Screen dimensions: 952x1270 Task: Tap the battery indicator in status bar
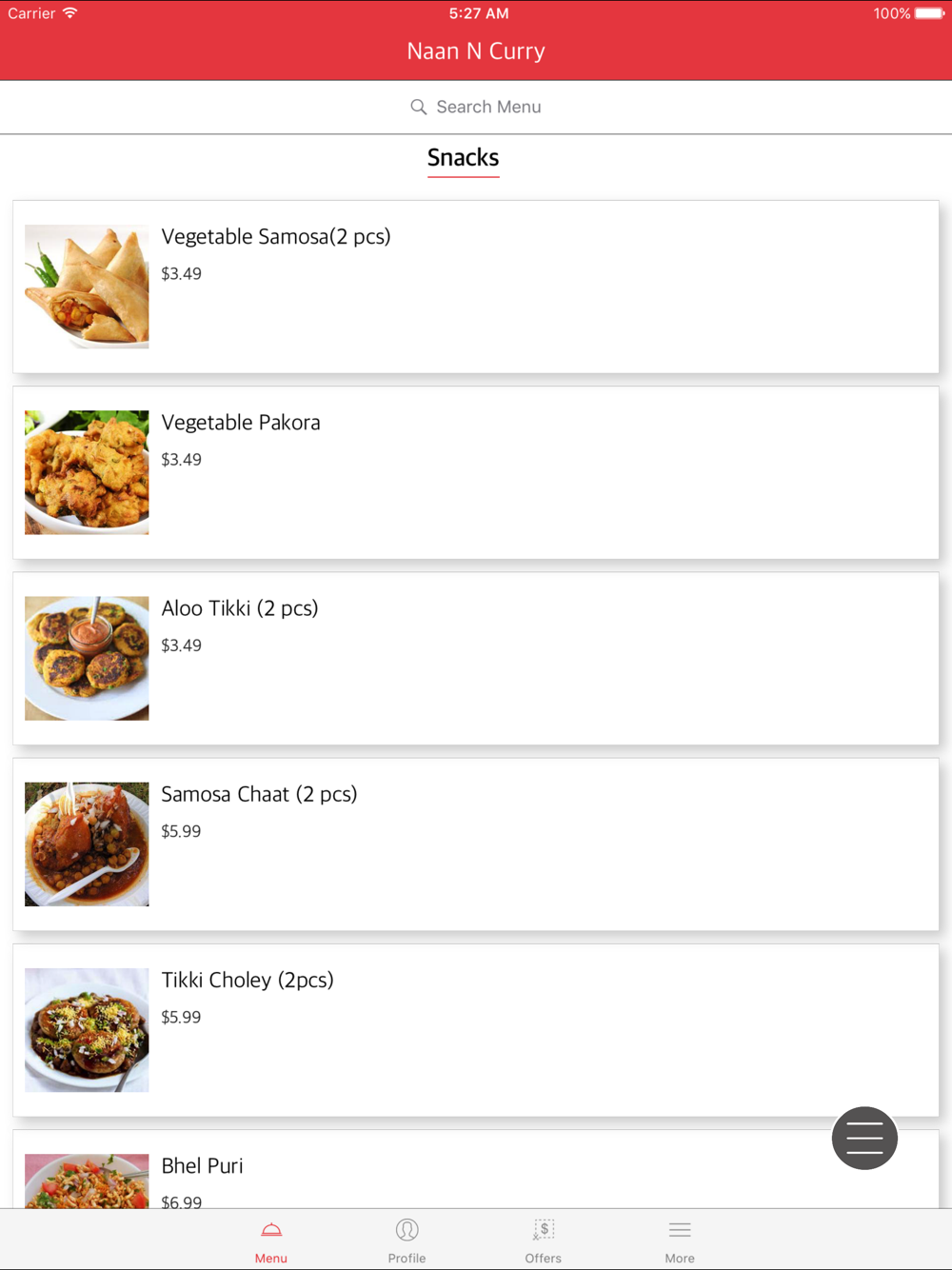click(x=930, y=13)
